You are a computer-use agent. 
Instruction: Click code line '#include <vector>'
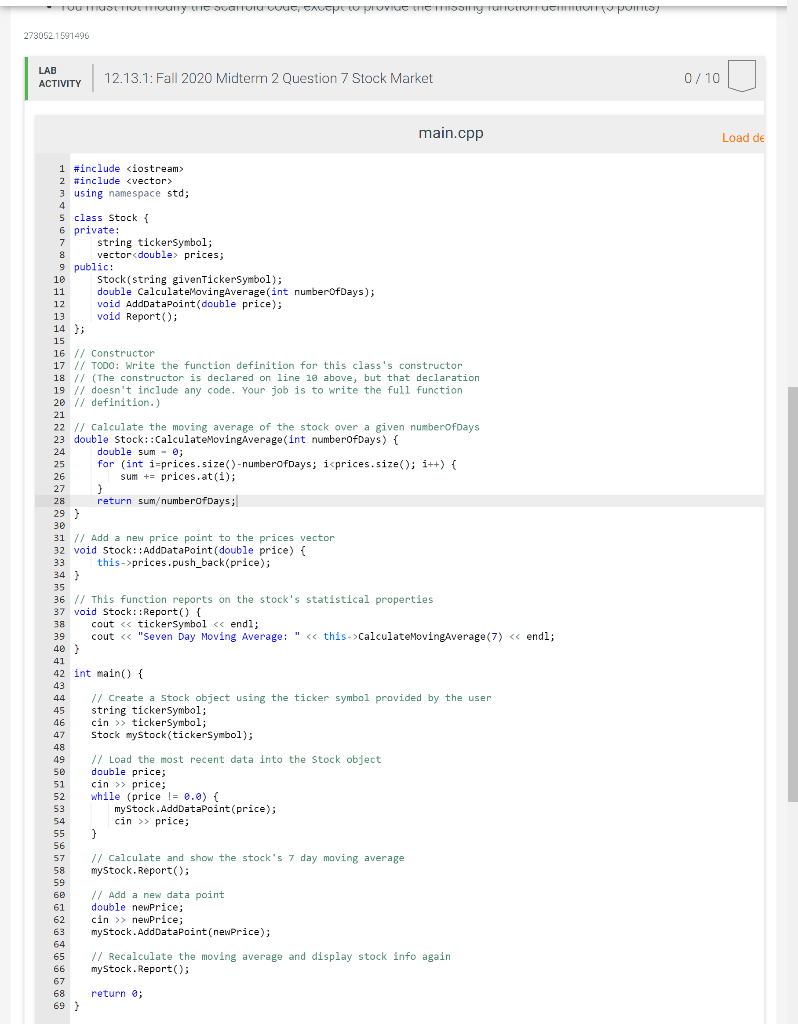pyautogui.click(x=123, y=181)
